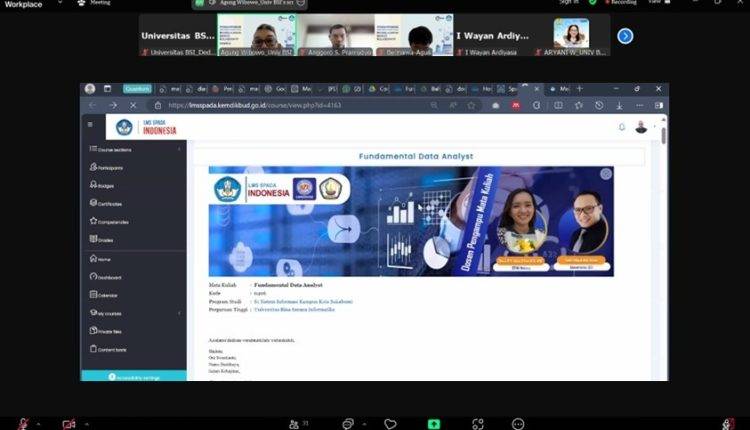Open the browser profile avatar
The image size is (750, 430).
point(89,88)
